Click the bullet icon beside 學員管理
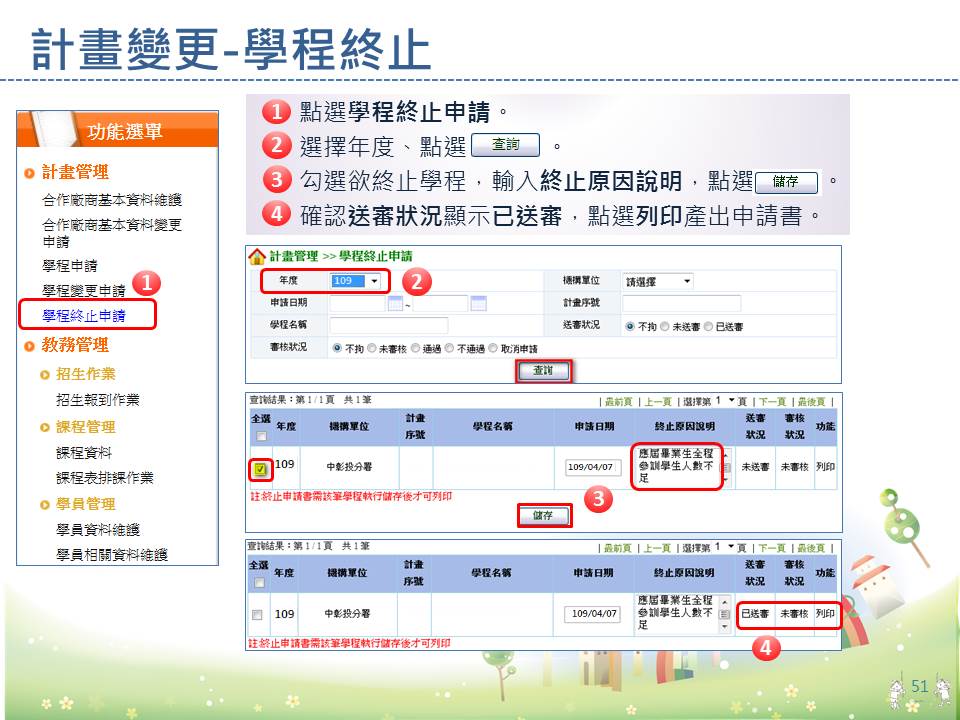The image size is (960, 720). (x=45, y=503)
